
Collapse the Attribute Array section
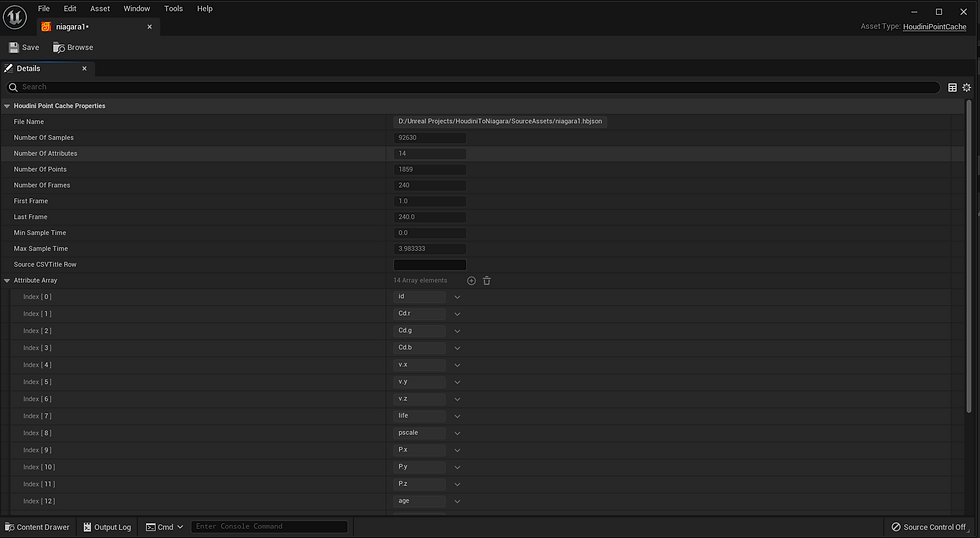(x=7, y=281)
